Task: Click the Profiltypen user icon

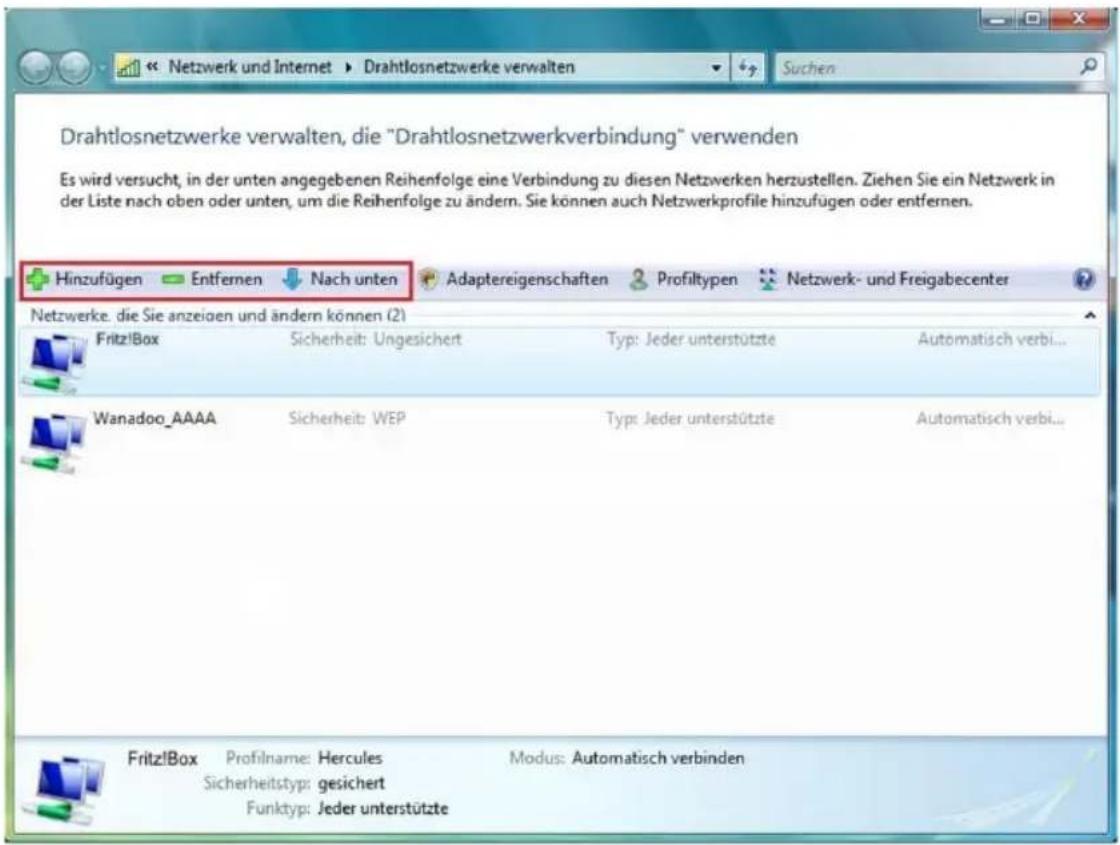Action: 638,279
